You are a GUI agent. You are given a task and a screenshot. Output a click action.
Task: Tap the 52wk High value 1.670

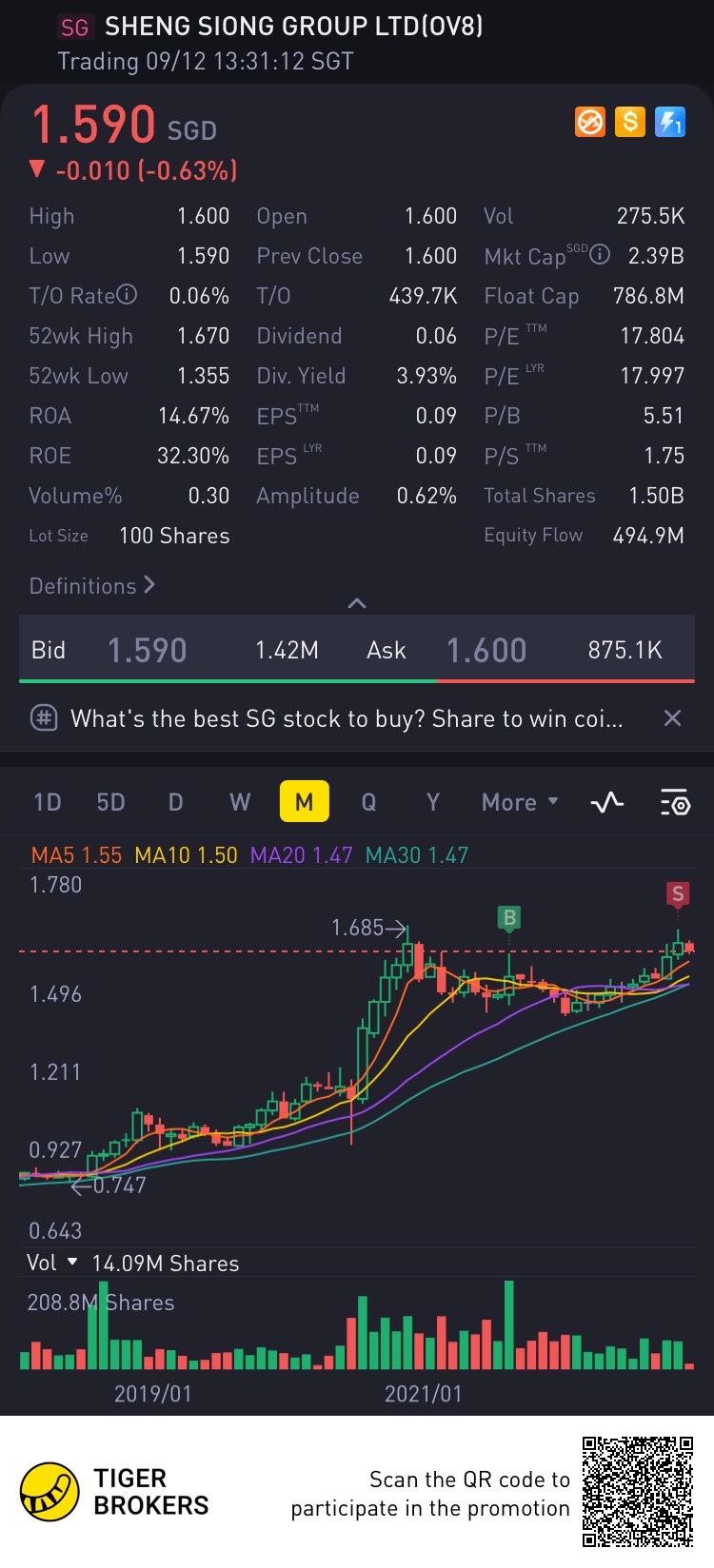click(x=204, y=336)
